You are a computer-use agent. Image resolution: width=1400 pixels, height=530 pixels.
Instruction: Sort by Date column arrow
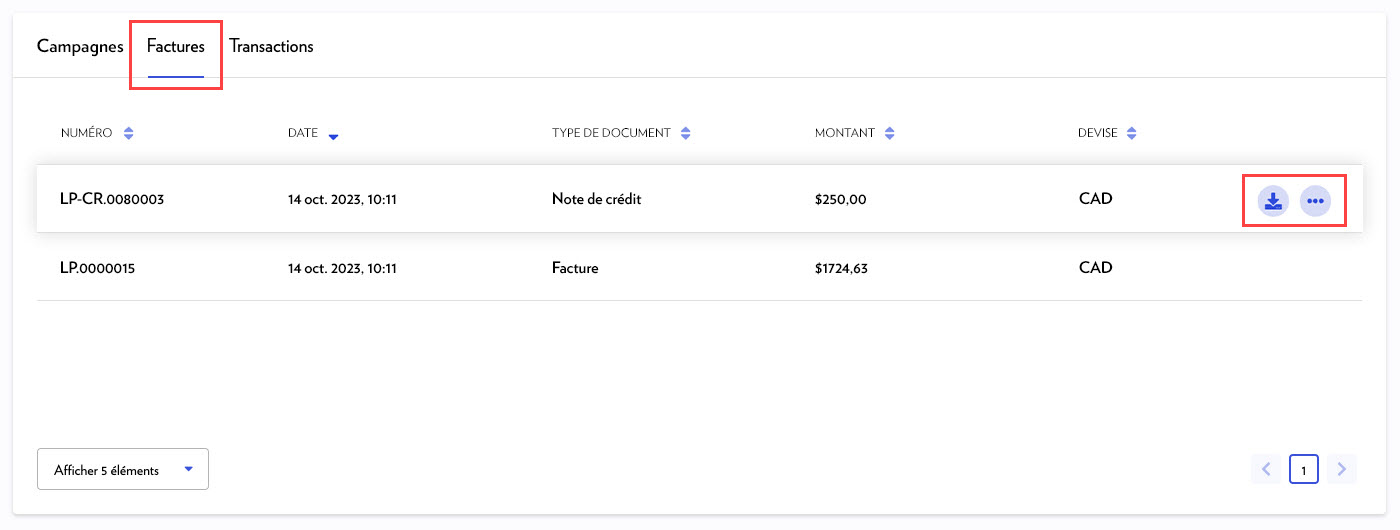click(333, 136)
